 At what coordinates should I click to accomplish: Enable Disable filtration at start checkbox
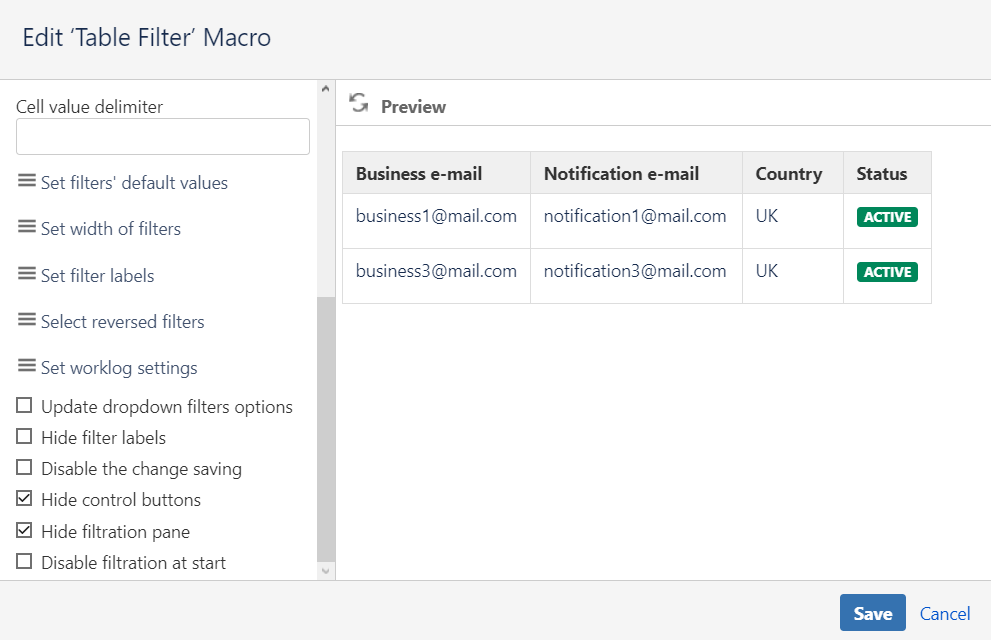24,562
